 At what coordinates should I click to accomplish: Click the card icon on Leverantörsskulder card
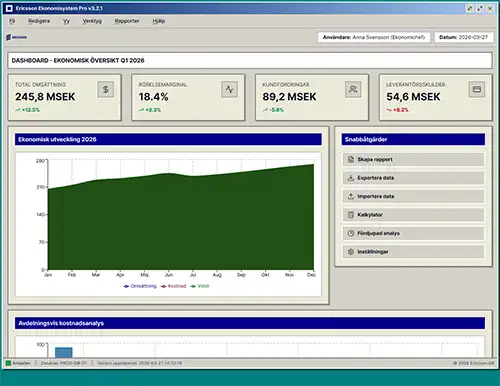pyautogui.click(x=477, y=89)
